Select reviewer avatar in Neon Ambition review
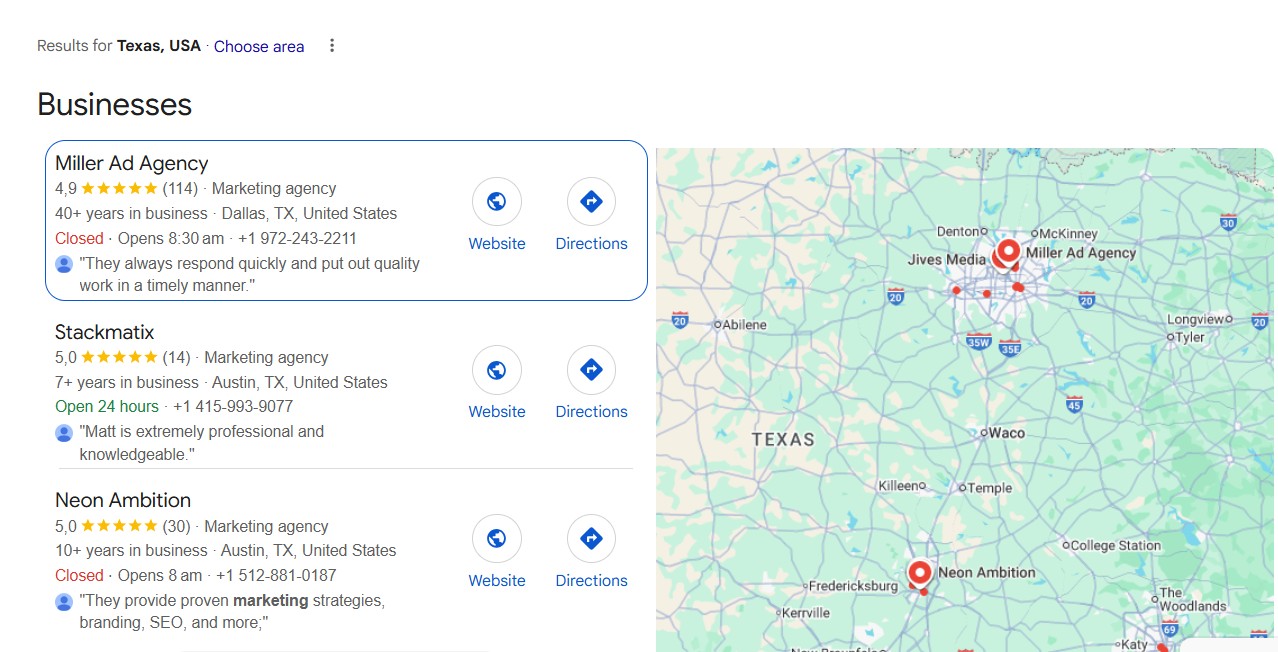The image size is (1278, 652). tap(64, 602)
